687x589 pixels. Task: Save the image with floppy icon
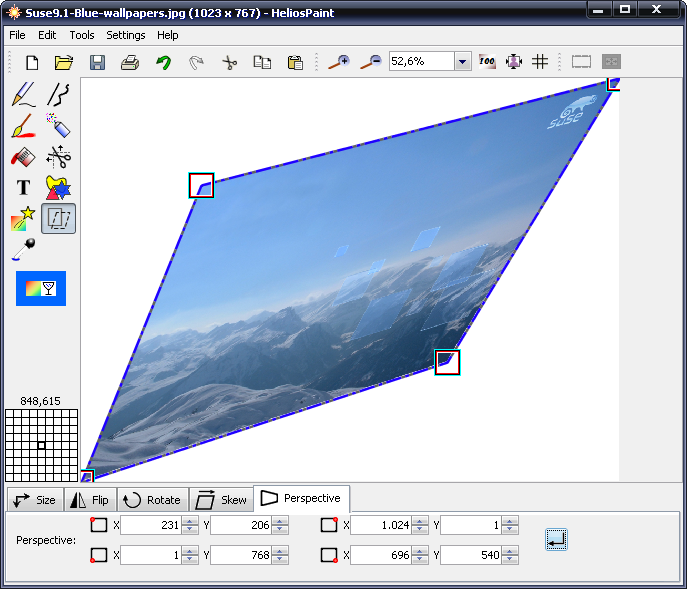(x=97, y=62)
